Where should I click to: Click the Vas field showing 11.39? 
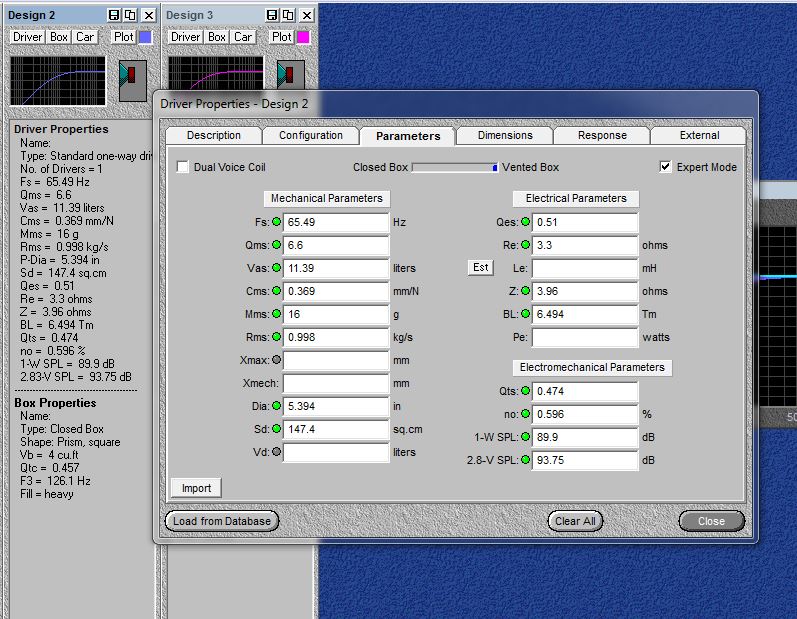(x=336, y=268)
